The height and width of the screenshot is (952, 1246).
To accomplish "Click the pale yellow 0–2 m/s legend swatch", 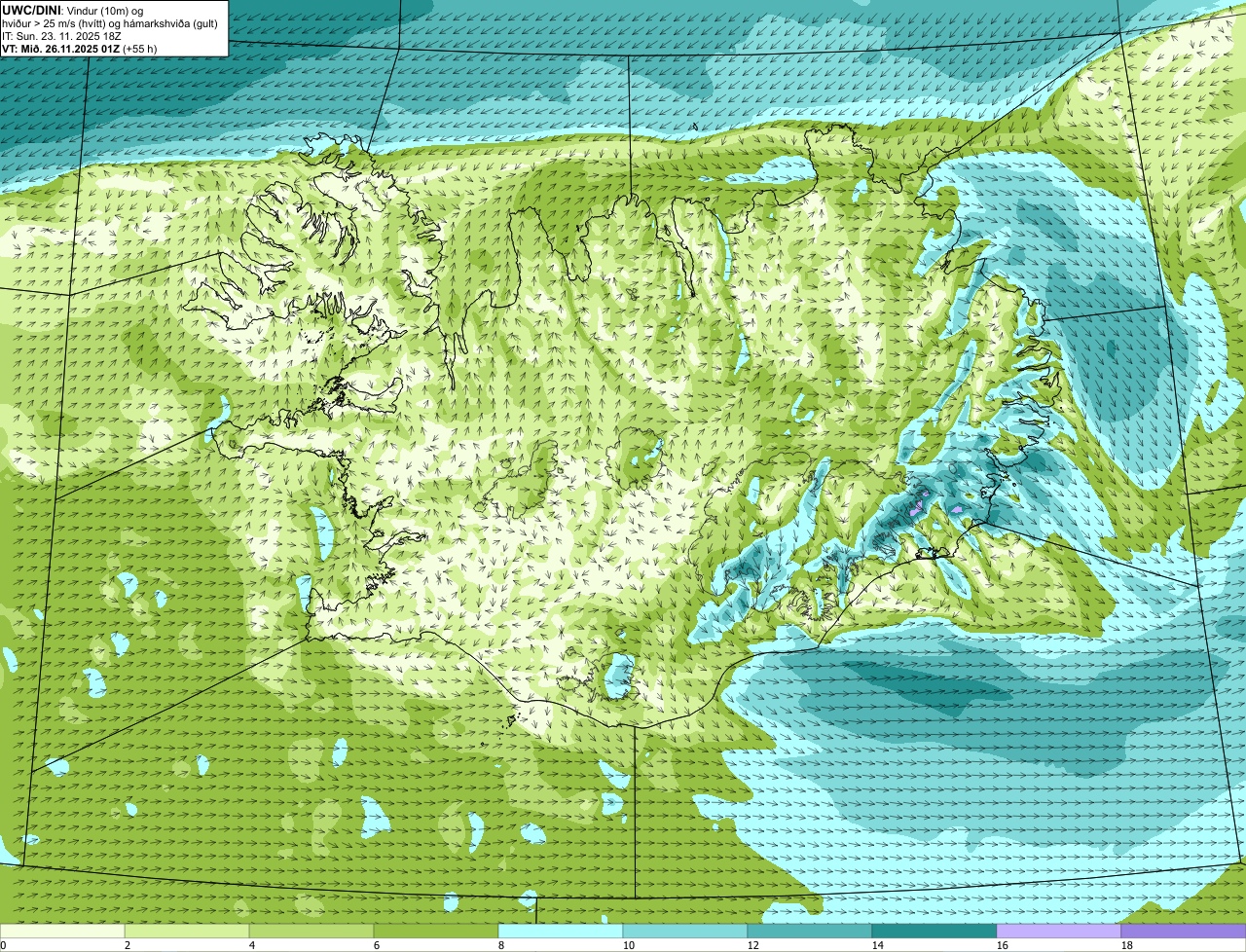I will (62, 932).
